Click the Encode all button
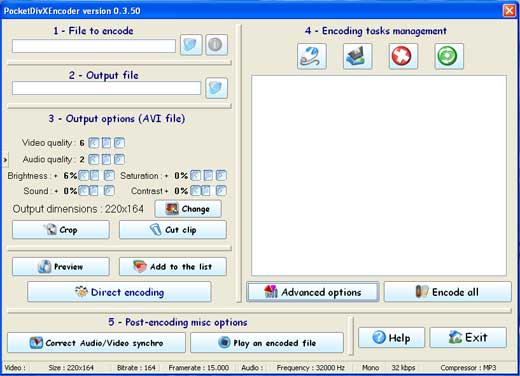 point(448,292)
